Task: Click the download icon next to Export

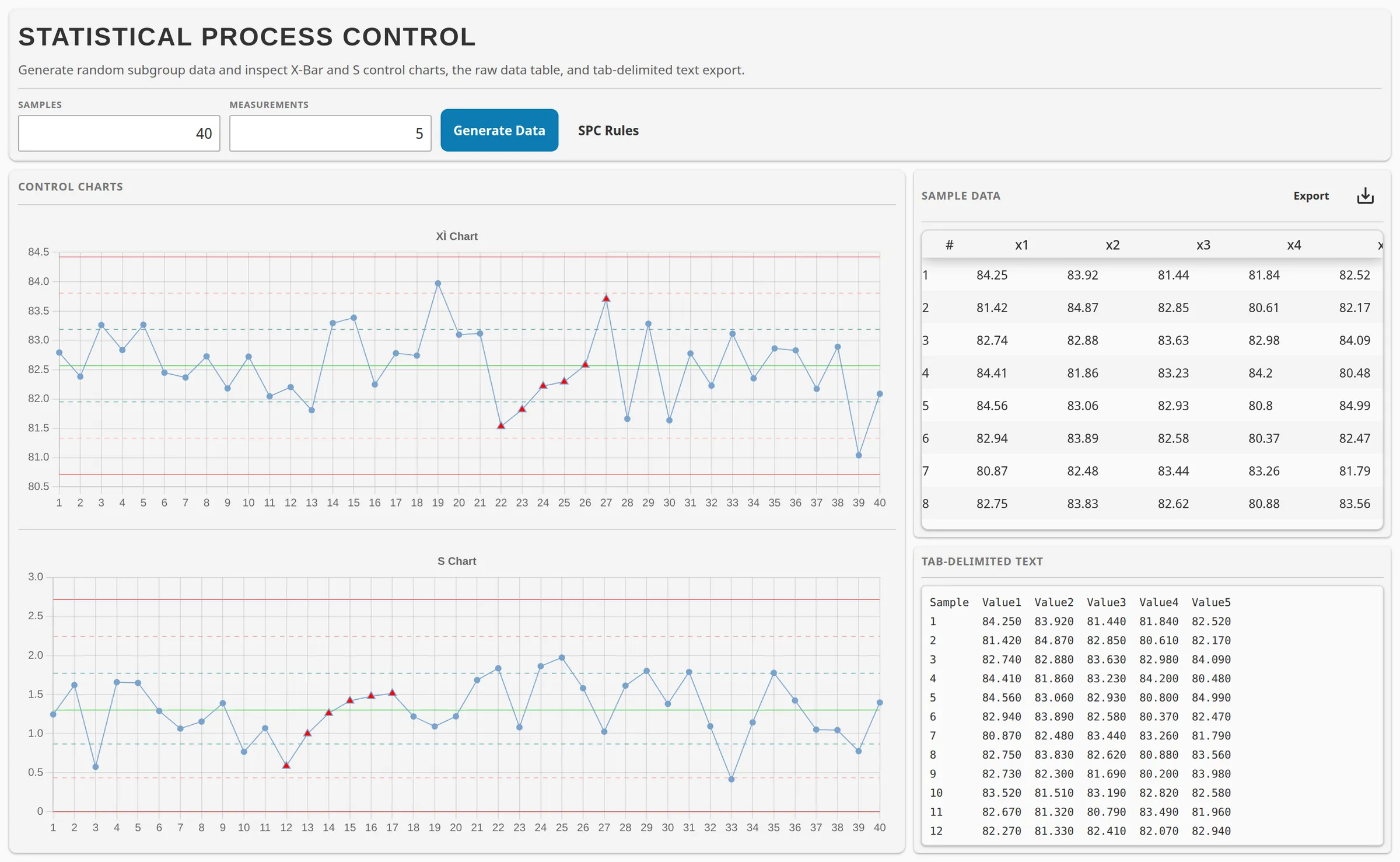Action: (x=1365, y=196)
